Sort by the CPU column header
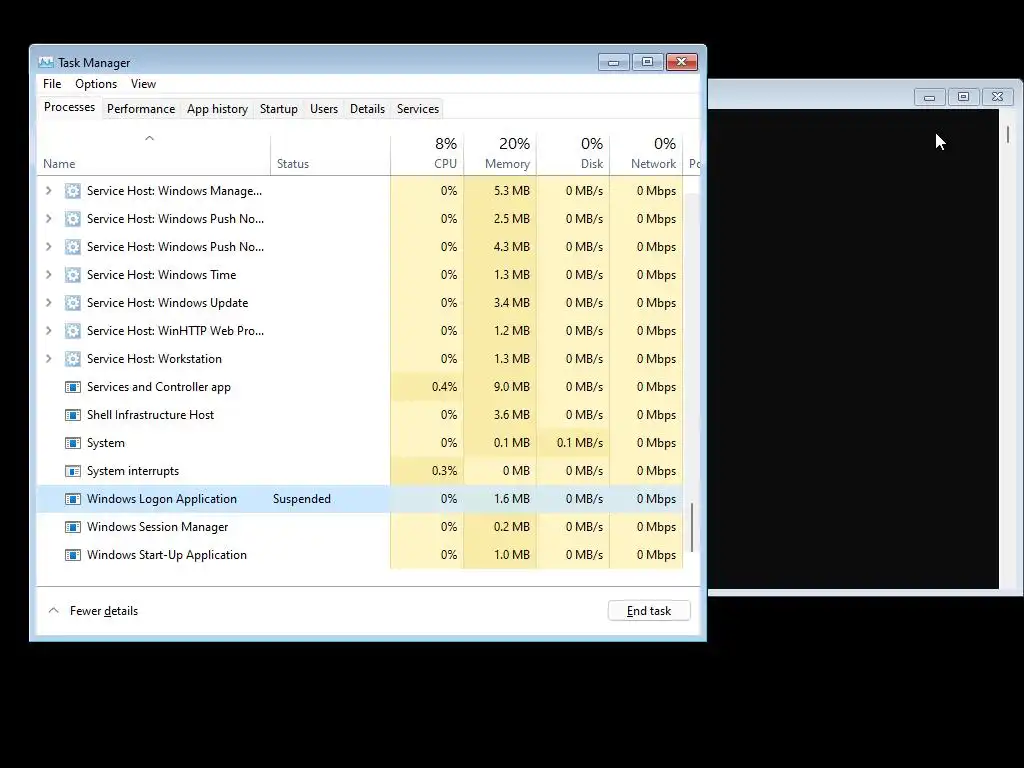The image size is (1024, 768). (x=427, y=155)
